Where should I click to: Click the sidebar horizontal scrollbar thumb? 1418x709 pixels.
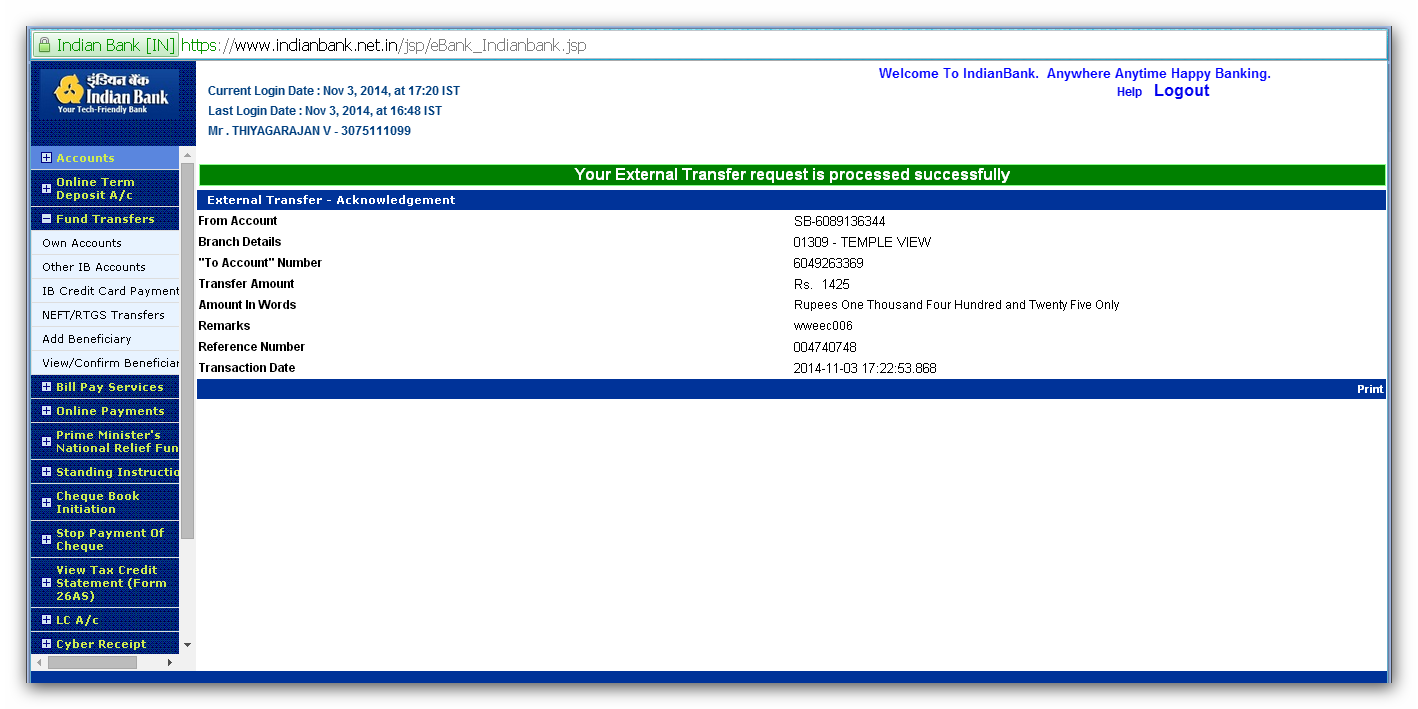coord(92,662)
